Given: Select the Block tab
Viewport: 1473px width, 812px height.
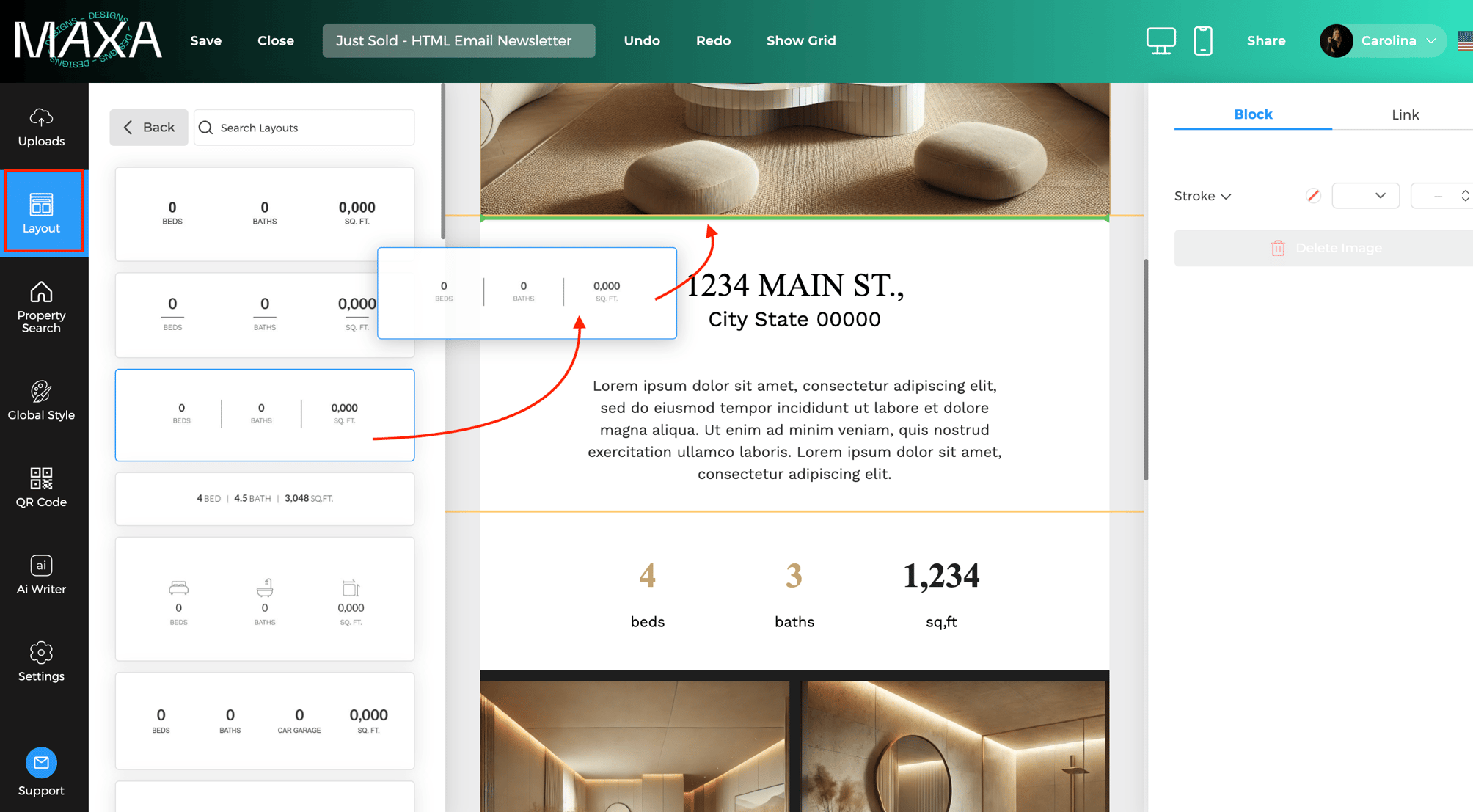Looking at the screenshot, I should click(1253, 114).
